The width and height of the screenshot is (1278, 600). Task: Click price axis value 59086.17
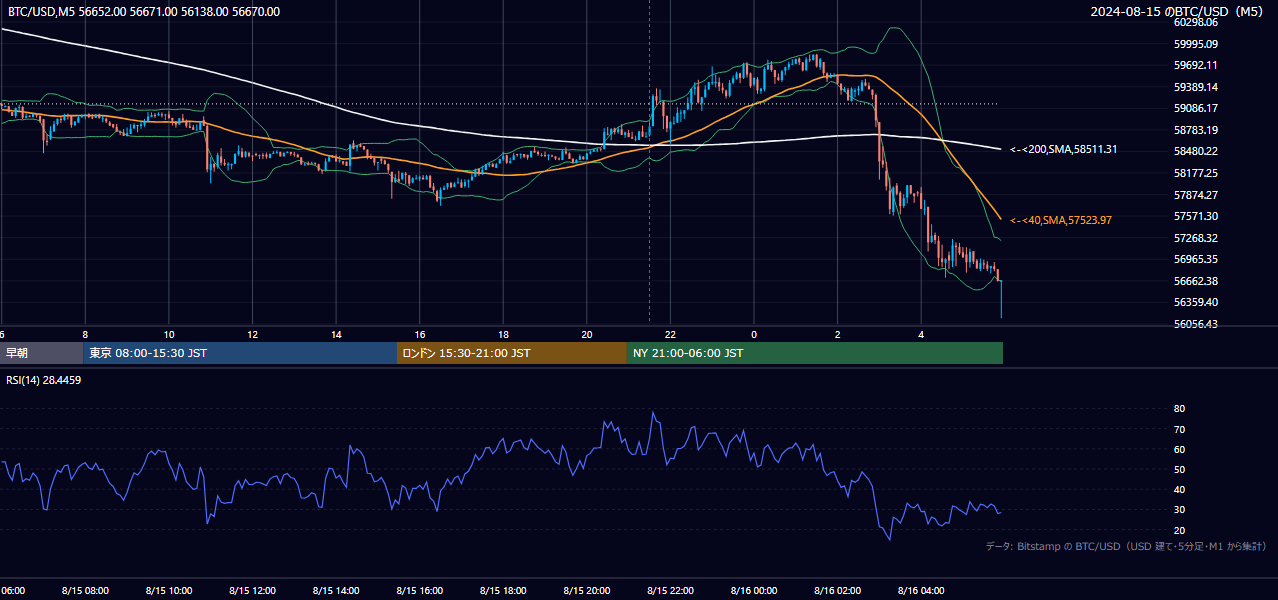pyautogui.click(x=1196, y=108)
